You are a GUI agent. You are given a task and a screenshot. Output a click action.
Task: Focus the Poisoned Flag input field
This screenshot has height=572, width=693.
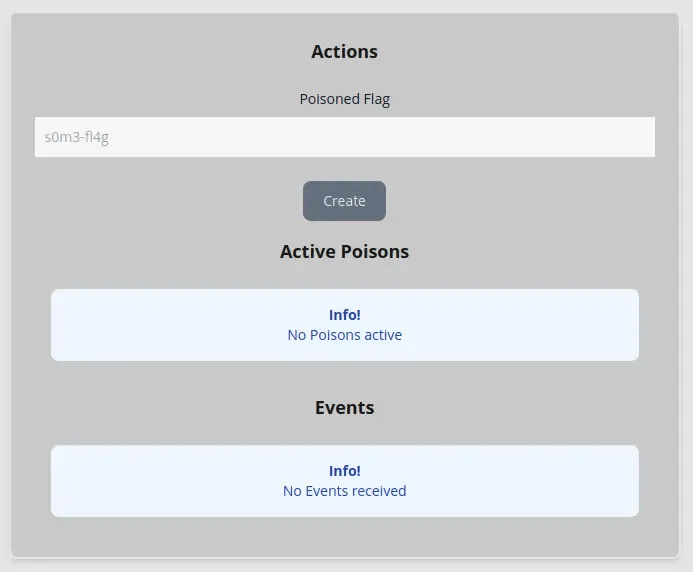pos(345,137)
